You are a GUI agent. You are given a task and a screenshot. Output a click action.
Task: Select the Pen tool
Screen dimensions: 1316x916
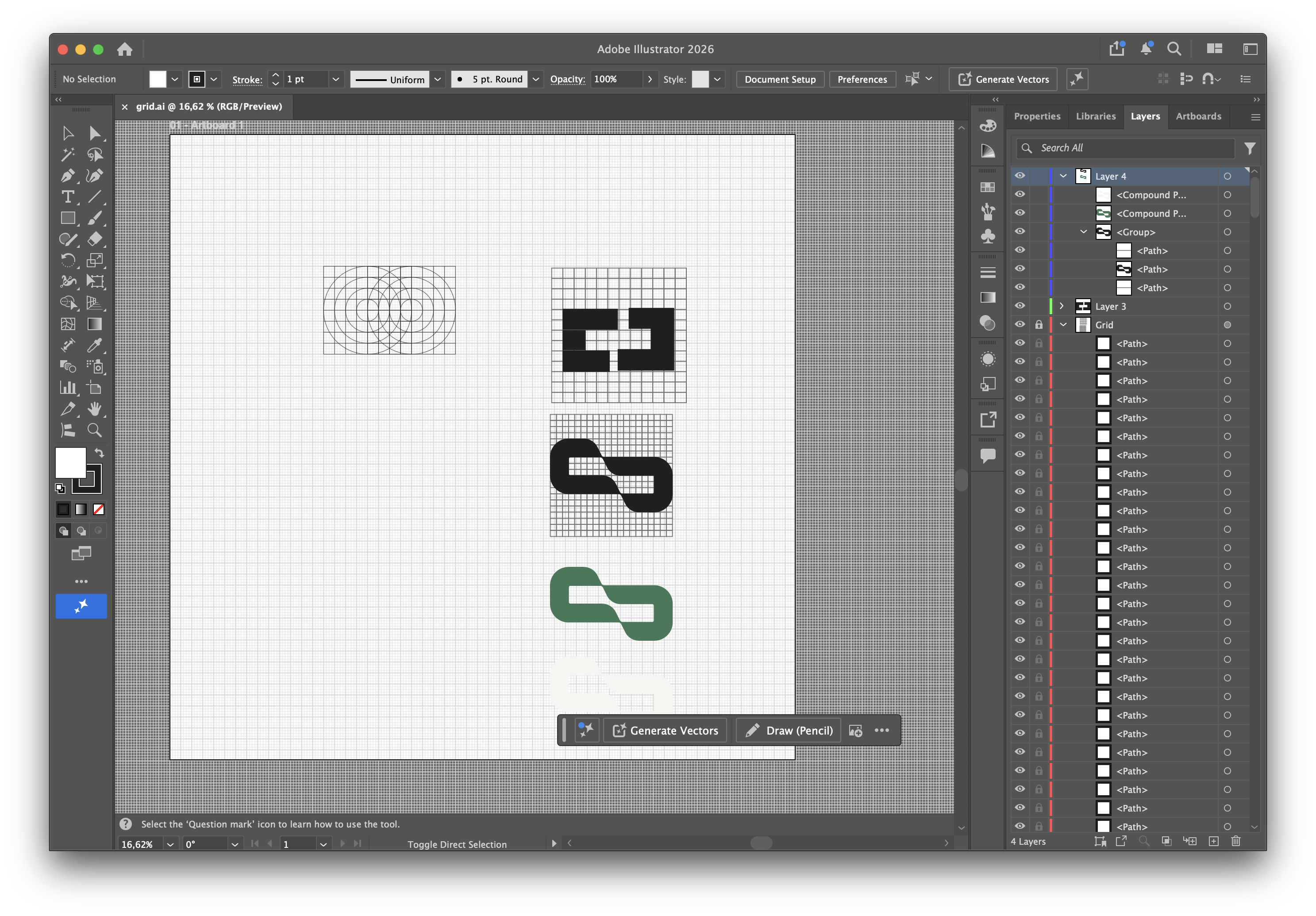pyautogui.click(x=68, y=176)
